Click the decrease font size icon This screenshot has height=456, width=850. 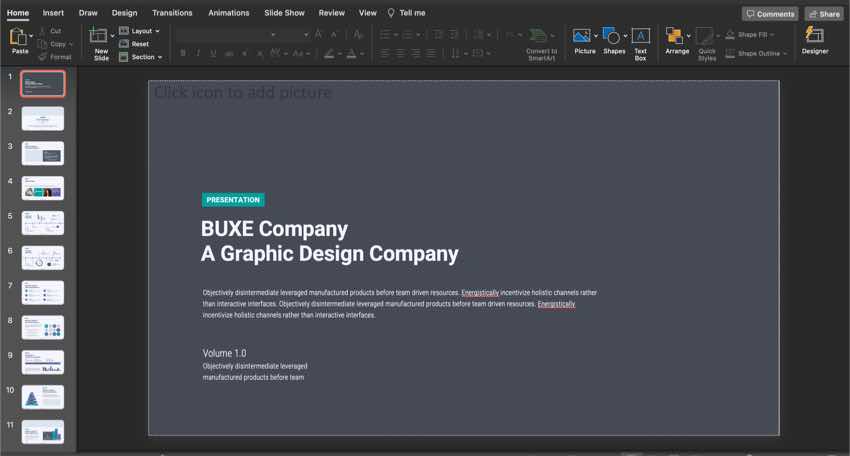pos(334,35)
